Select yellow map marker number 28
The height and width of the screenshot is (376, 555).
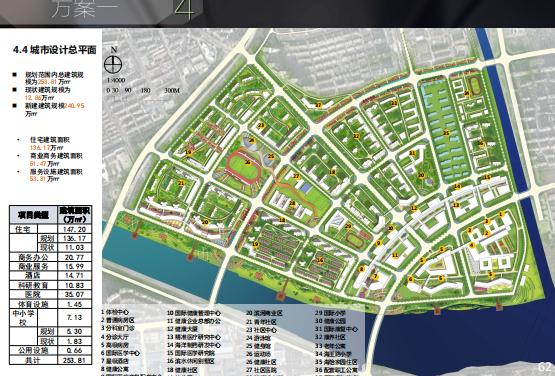coord(292,203)
